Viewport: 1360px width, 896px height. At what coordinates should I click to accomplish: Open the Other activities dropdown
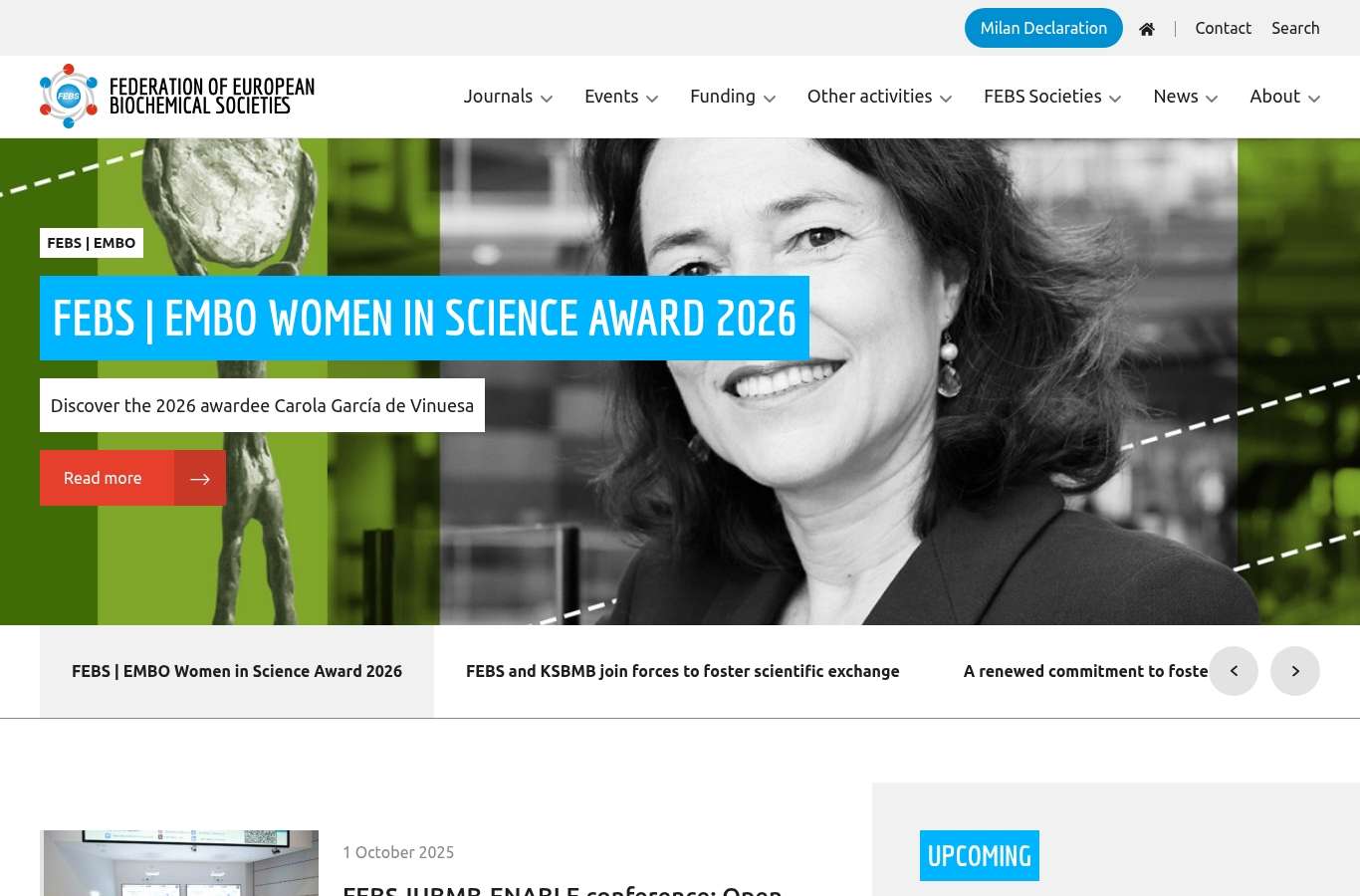[879, 97]
